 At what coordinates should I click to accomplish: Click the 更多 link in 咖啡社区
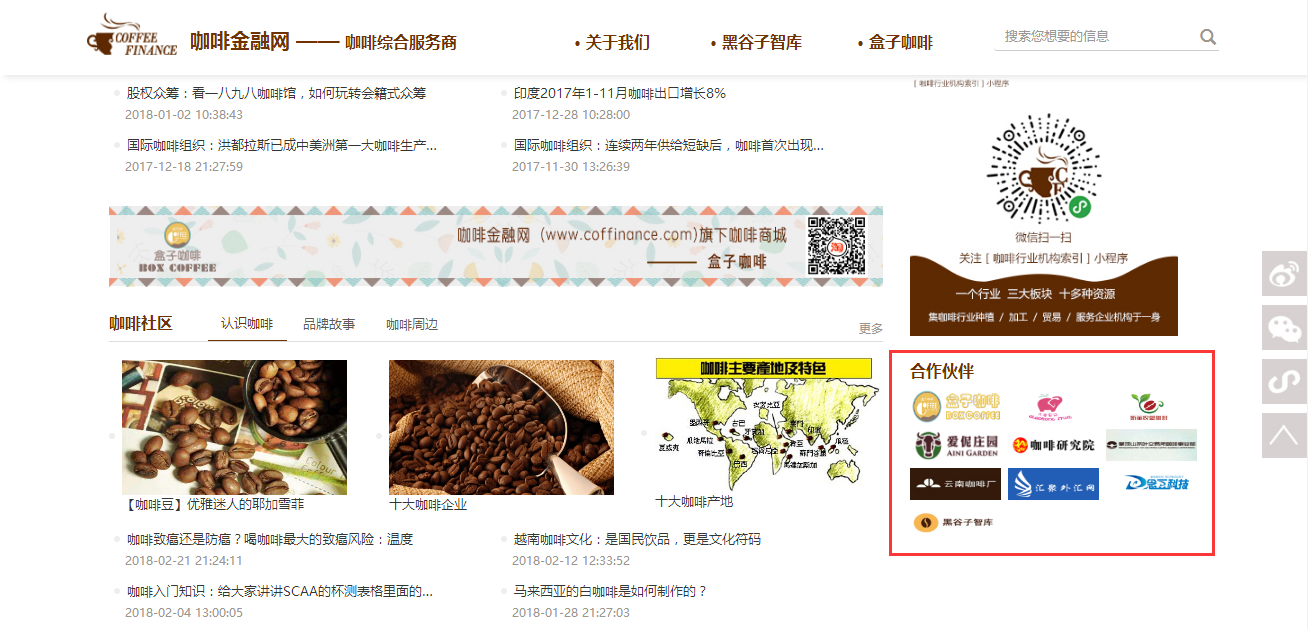tap(871, 328)
